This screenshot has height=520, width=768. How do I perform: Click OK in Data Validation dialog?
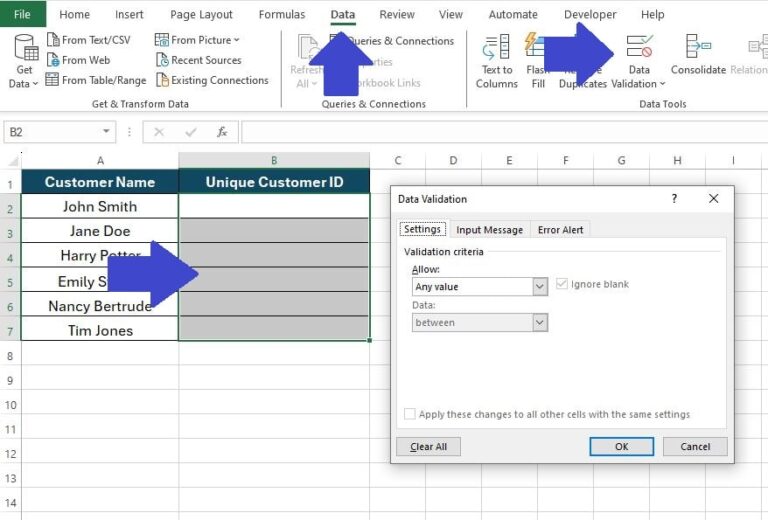pos(621,446)
